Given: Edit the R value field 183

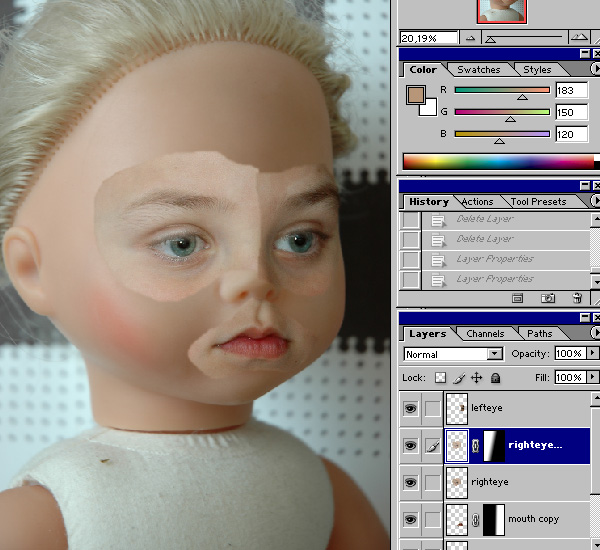Looking at the screenshot, I should [x=572, y=90].
